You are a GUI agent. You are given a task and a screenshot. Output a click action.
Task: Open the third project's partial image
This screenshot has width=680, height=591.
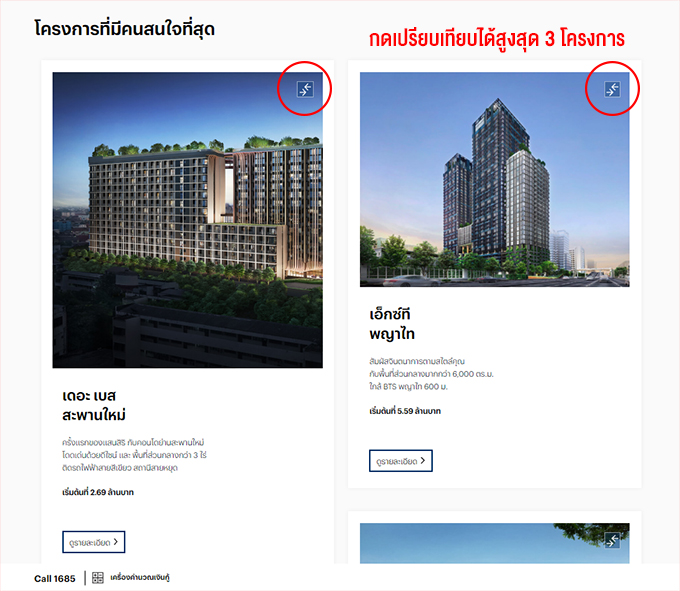coord(494,543)
